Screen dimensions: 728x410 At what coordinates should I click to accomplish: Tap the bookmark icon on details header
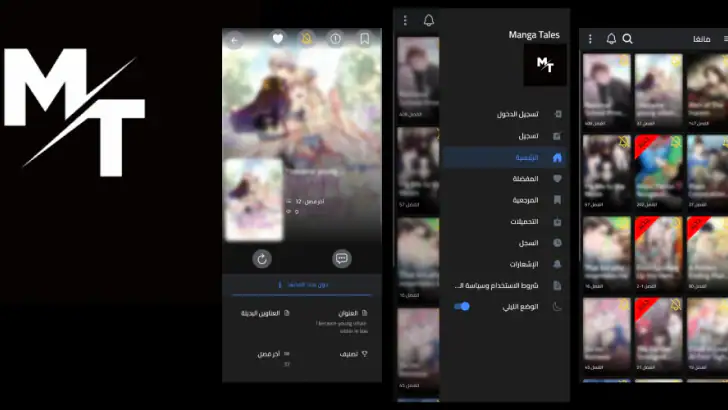click(365, 39)
